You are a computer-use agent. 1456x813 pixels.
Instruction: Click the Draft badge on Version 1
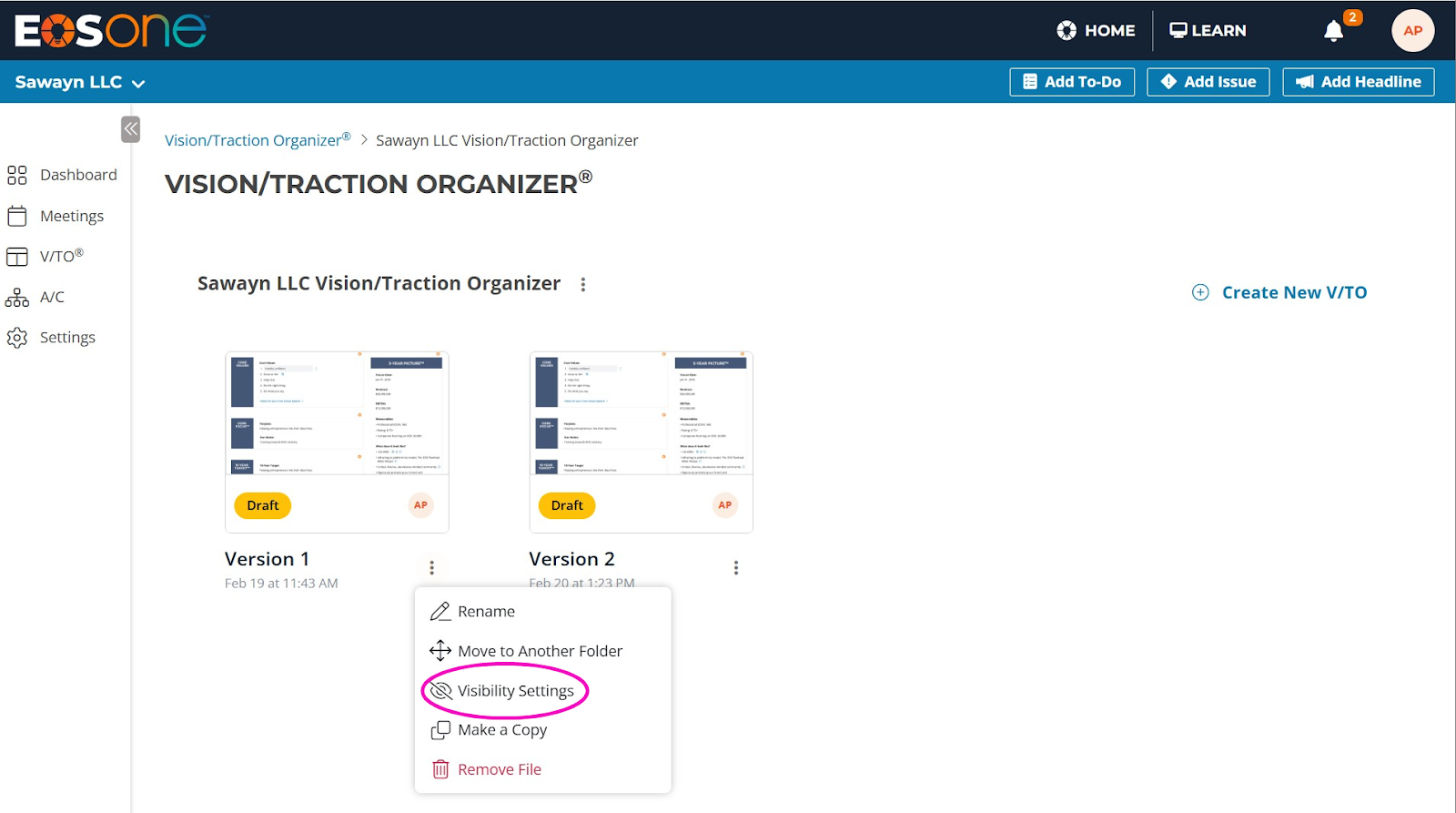pyautogui.click(x=263, y=505)
